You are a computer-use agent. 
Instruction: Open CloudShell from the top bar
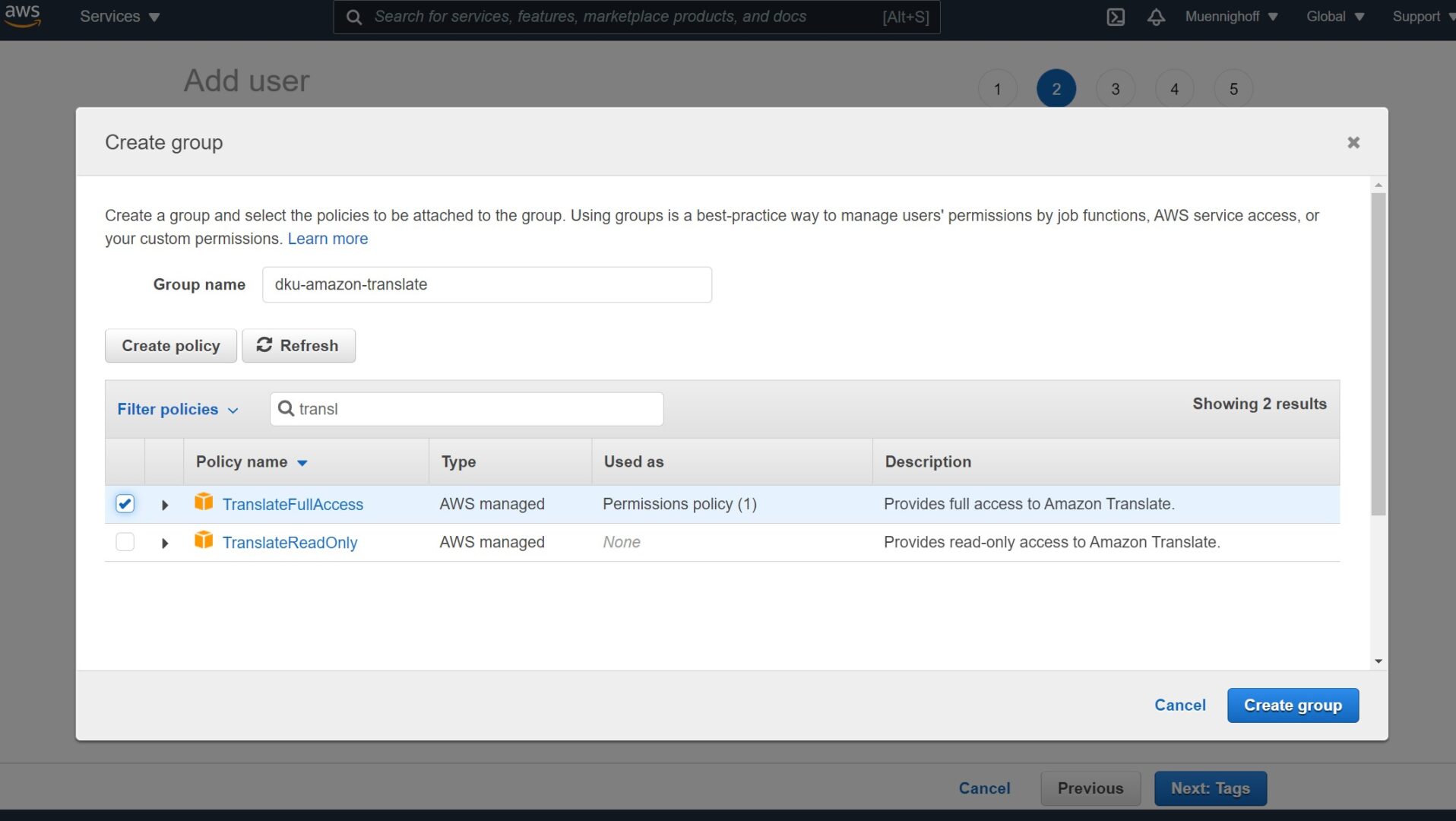1115,17
